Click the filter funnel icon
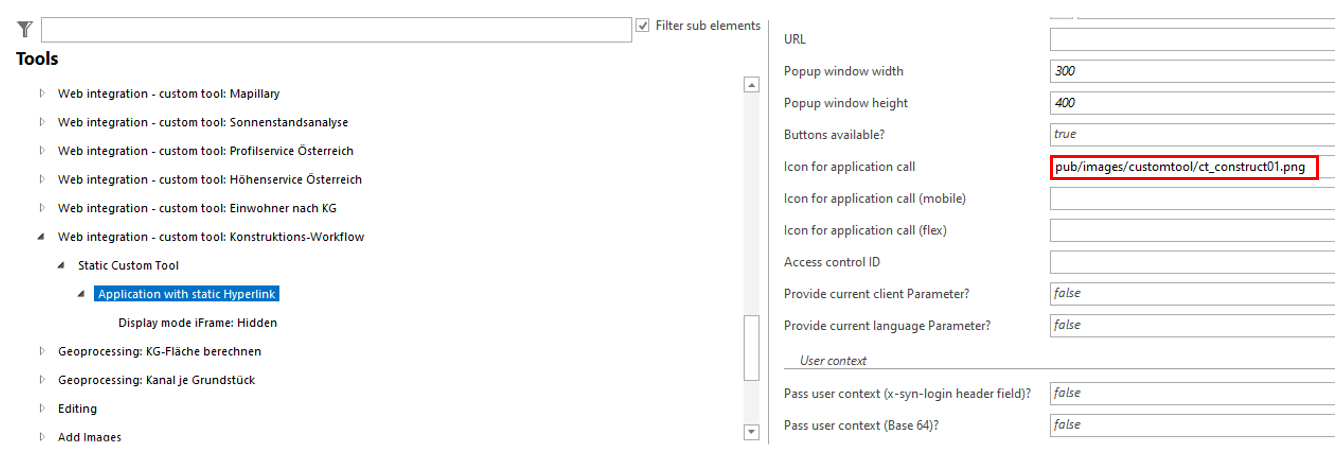Screen dimensions: 1339x451 25,30
